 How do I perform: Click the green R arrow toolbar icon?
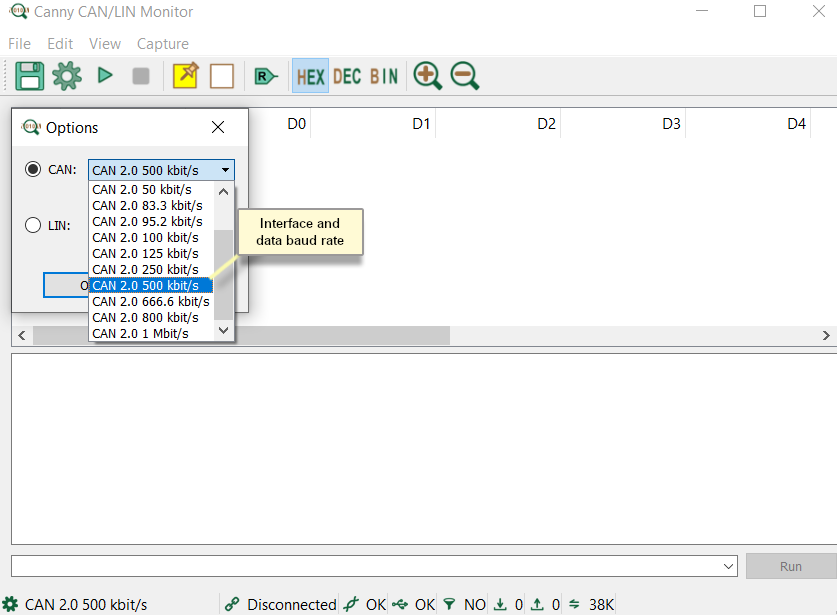coord(266,76)
